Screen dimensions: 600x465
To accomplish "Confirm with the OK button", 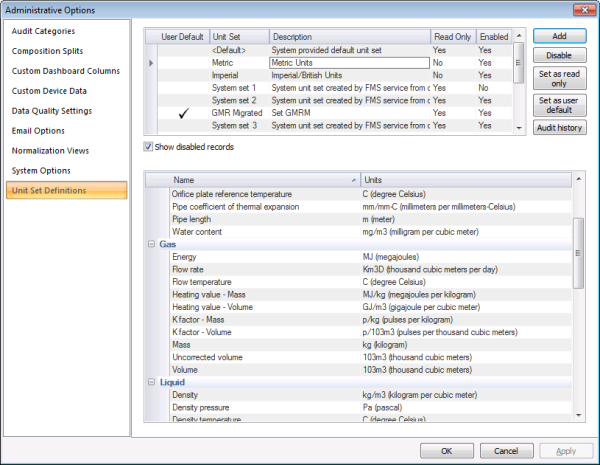I will (447, 451).
